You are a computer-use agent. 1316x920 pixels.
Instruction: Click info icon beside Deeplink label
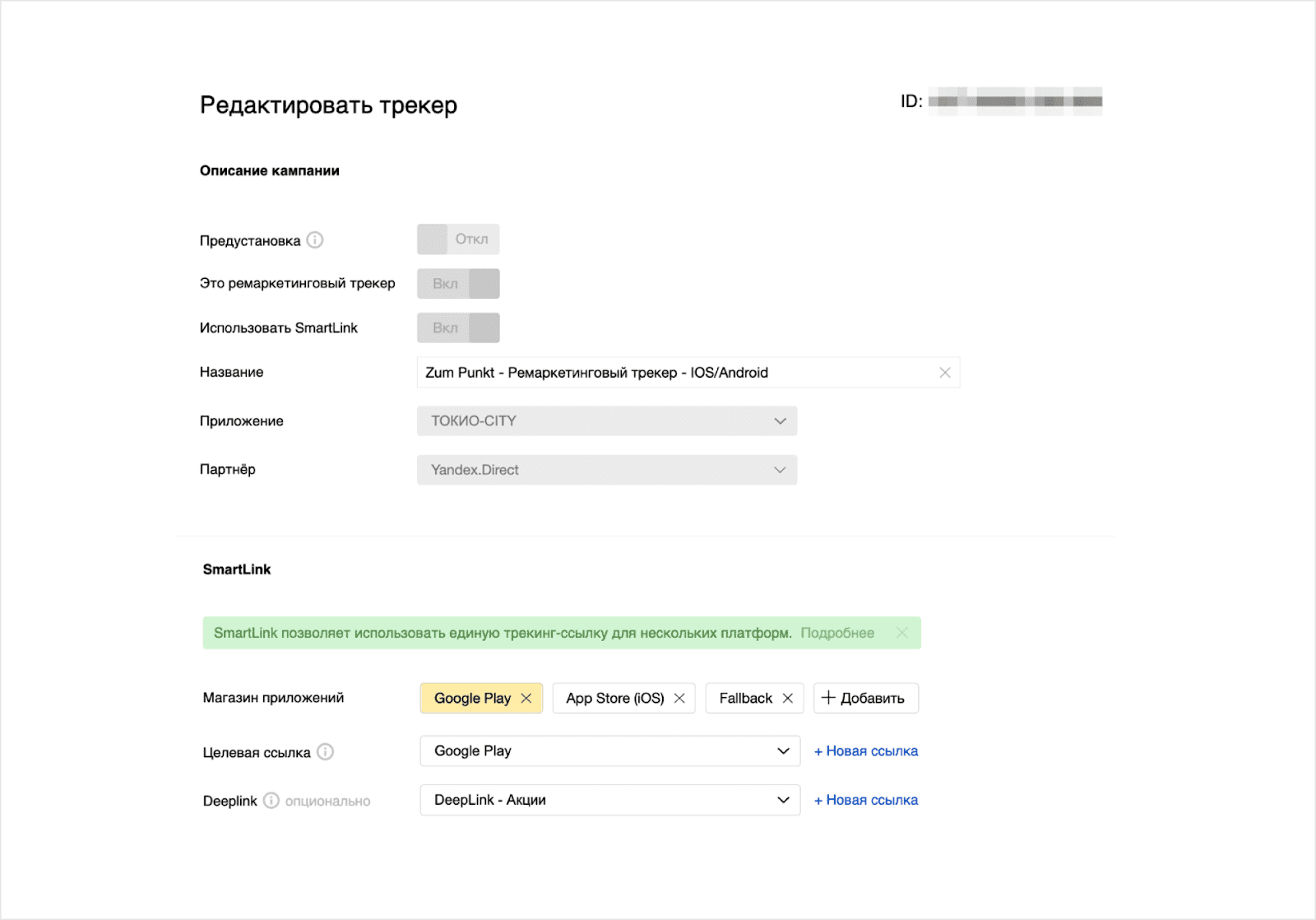tap(271, 801)
